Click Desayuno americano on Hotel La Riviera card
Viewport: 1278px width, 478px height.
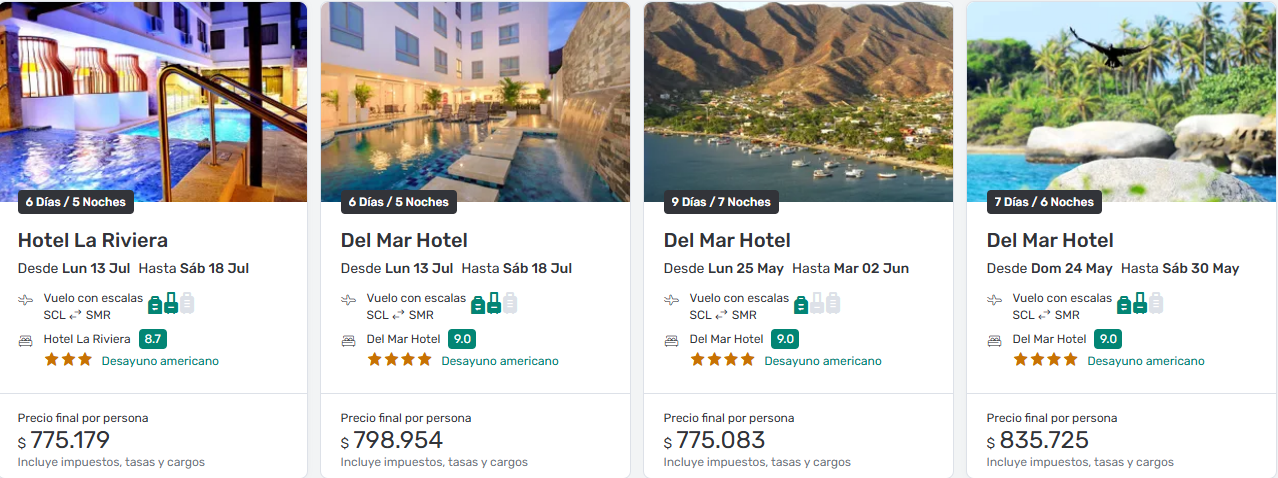coord(160,361)
